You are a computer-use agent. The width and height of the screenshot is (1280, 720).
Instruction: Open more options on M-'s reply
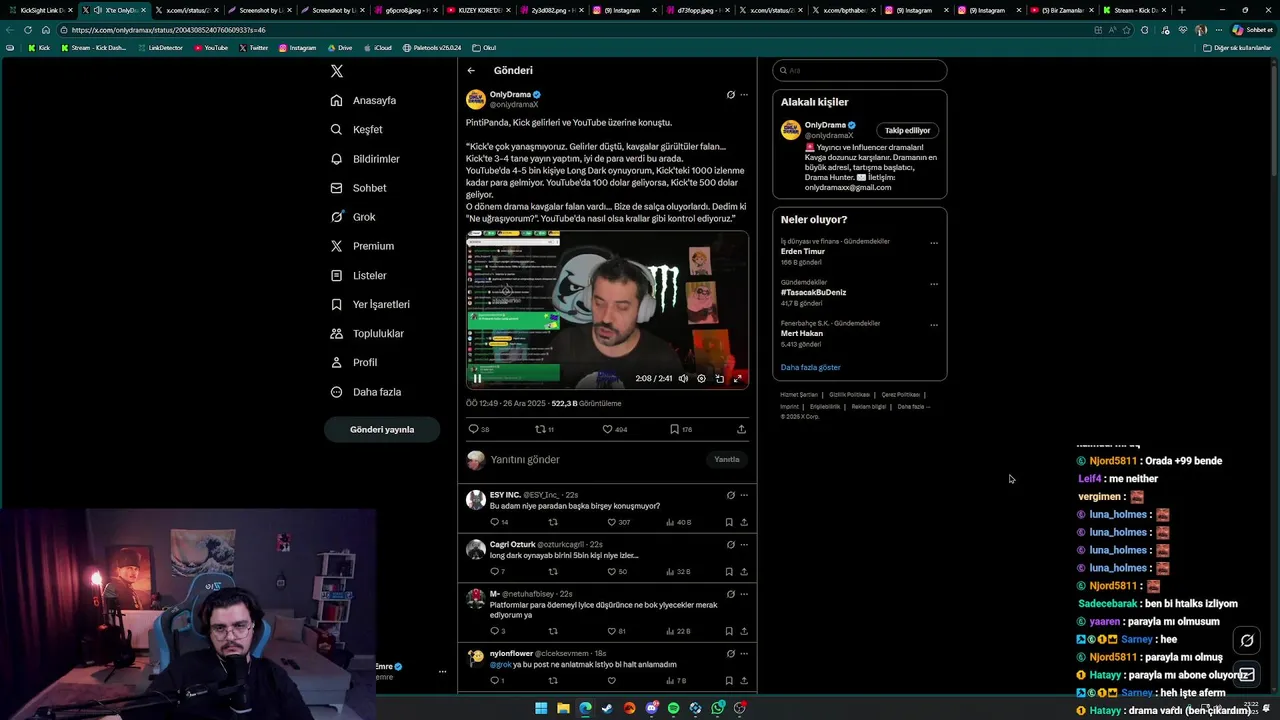tap(744, 594)
